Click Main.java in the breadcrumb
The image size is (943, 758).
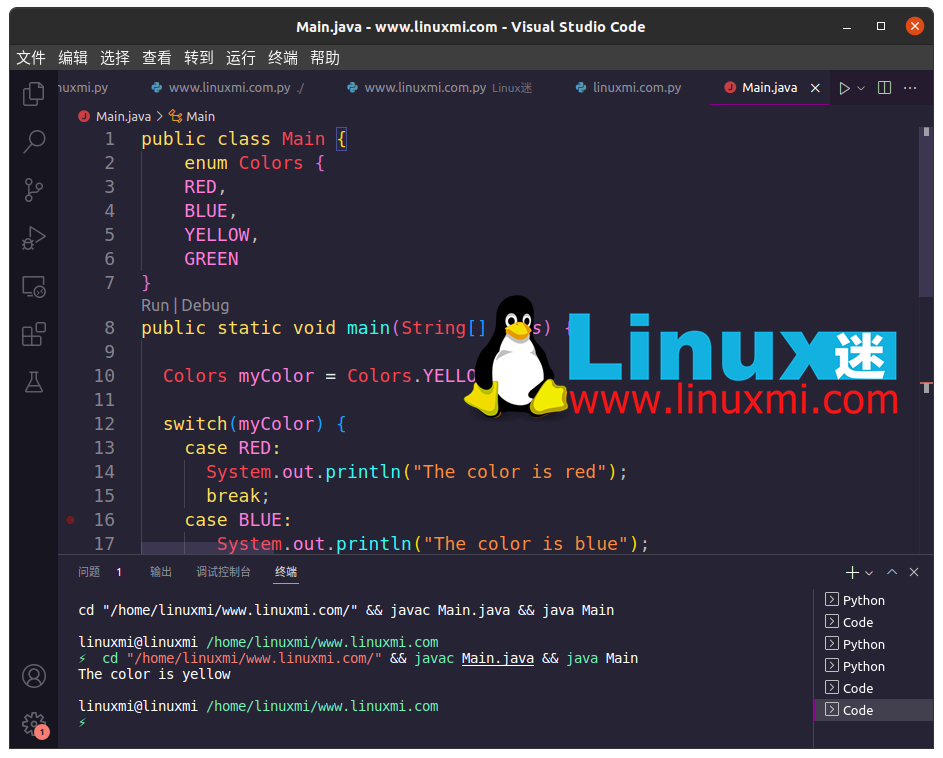(x=123, y=117)
